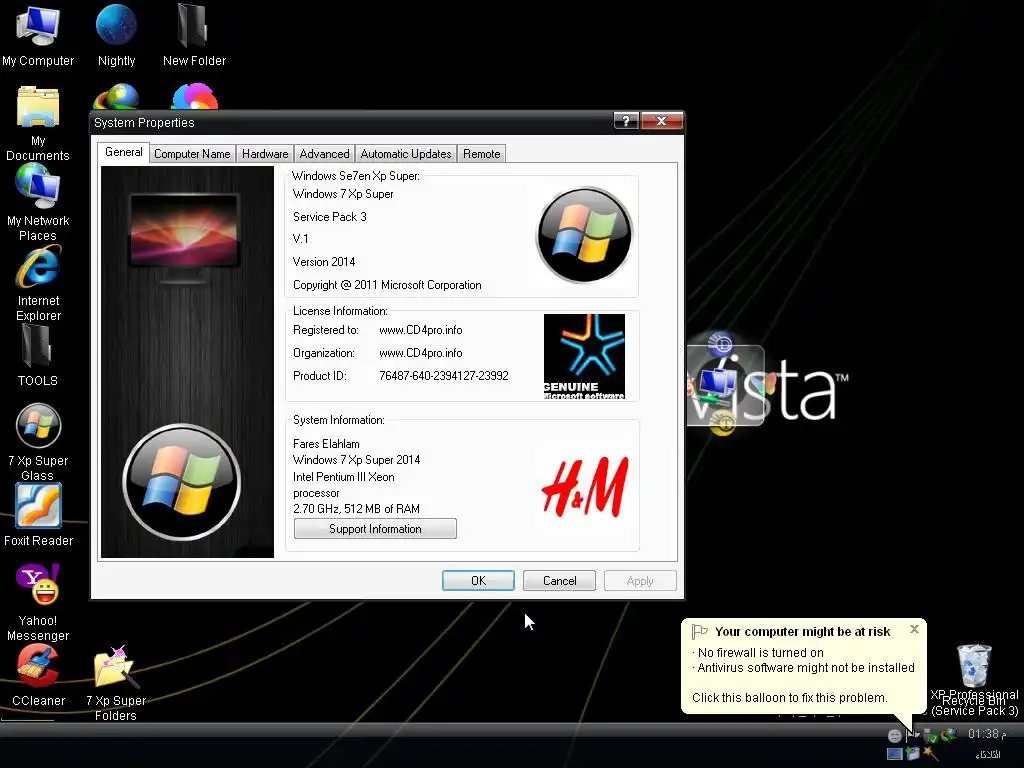Click the 'Windows 7 Xp Super' text line
Screen dimensions: 1024x768
(343, 194)
